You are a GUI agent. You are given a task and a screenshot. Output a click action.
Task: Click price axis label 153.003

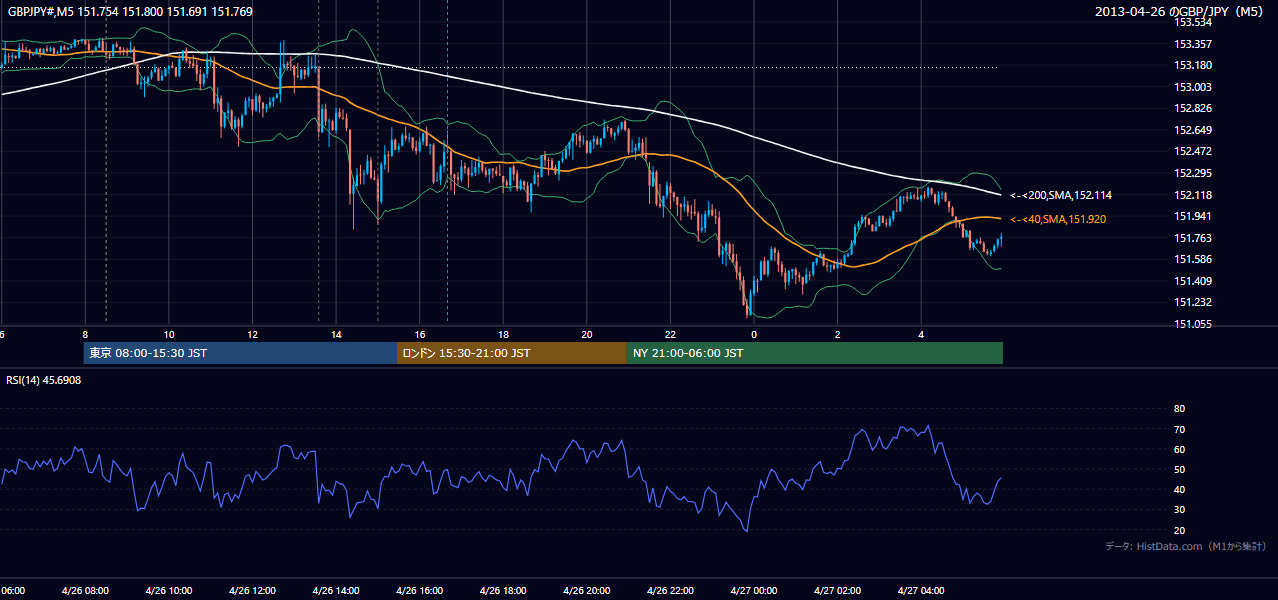(x=1193, y=87)
